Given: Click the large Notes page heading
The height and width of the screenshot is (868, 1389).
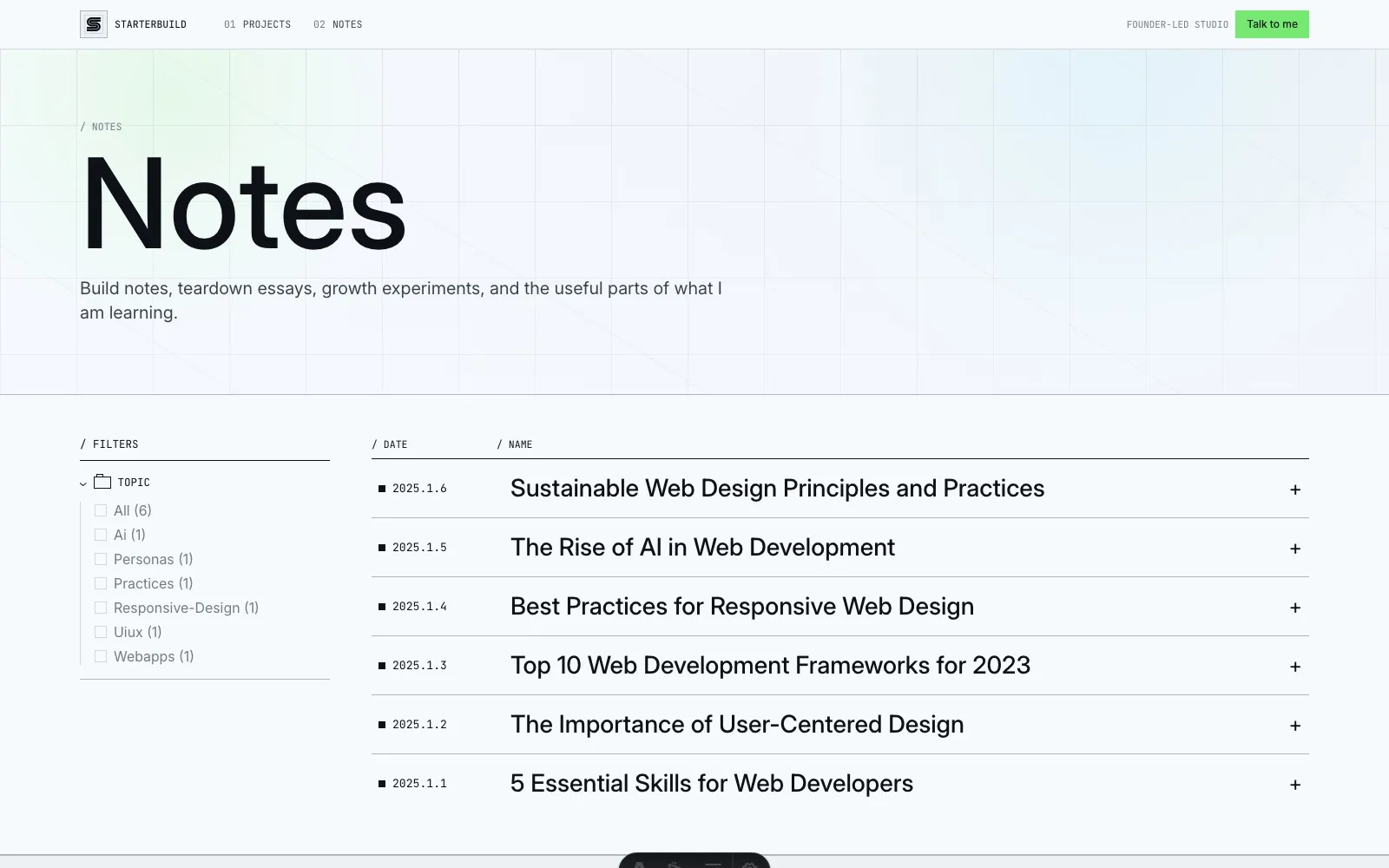Looking at the screenshot, I should [x=244, y=205].
